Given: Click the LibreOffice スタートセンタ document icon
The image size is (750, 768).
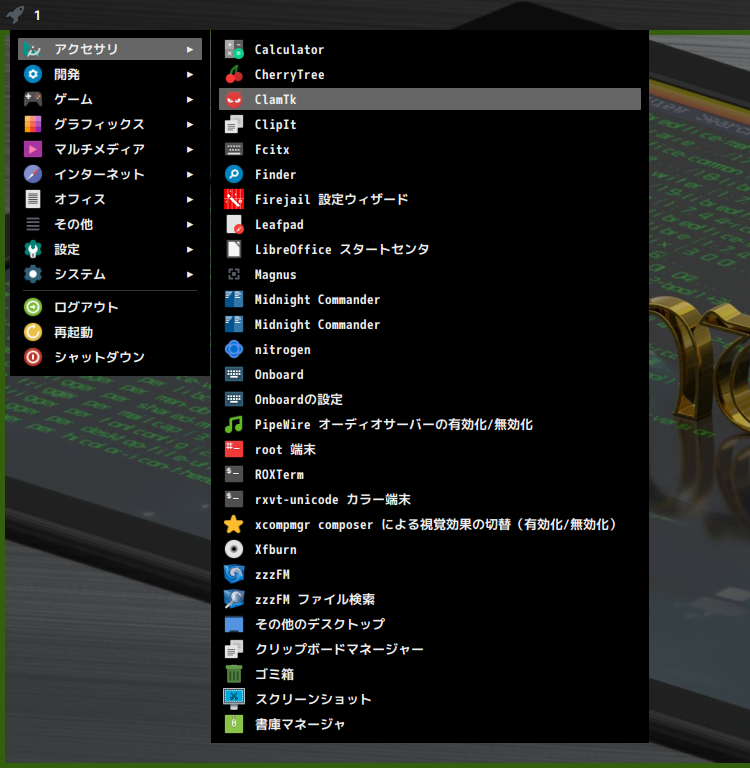Looking at the screenshot, I should 234,249.
